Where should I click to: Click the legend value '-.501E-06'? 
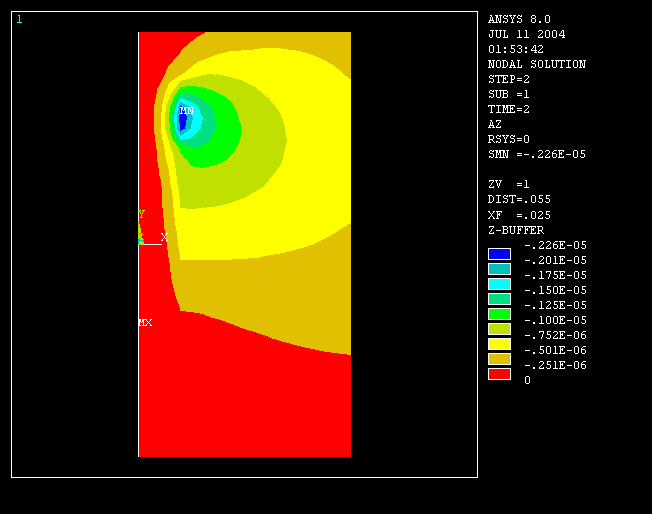click(556, 350)
